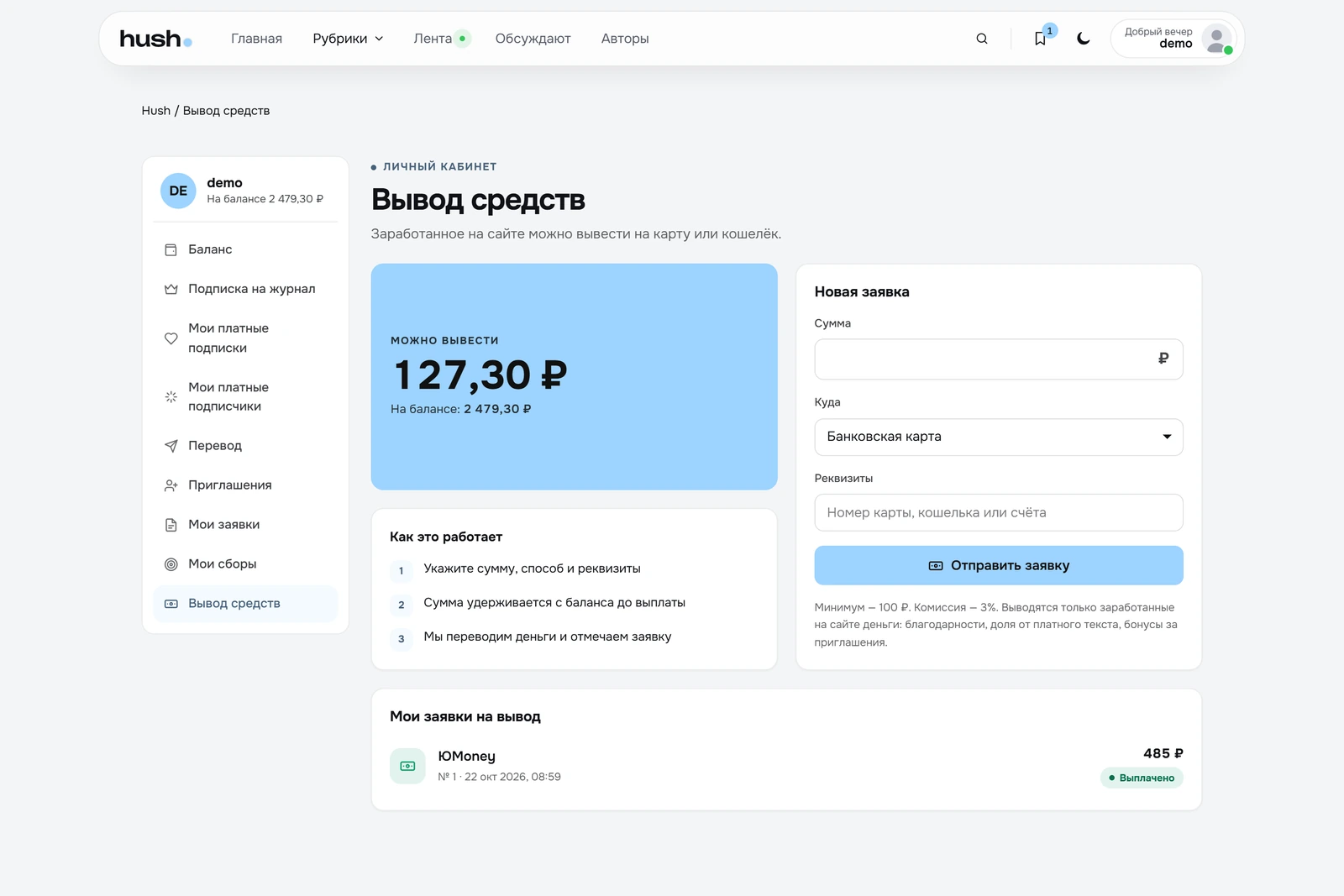Click sparkle icon beside Мои платные подписчики
The width and height of the screenshot is (1344, 896).
tap(171, 396)
